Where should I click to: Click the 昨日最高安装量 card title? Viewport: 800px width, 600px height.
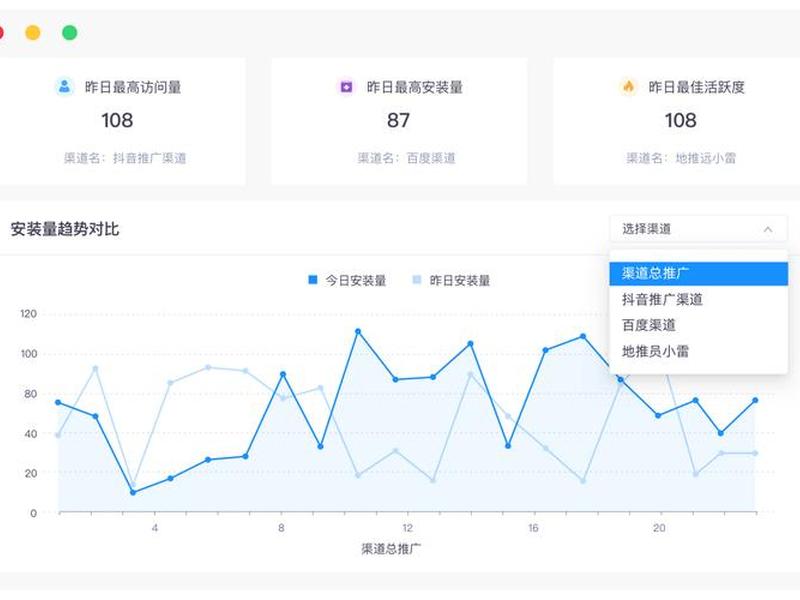(415, 87)
